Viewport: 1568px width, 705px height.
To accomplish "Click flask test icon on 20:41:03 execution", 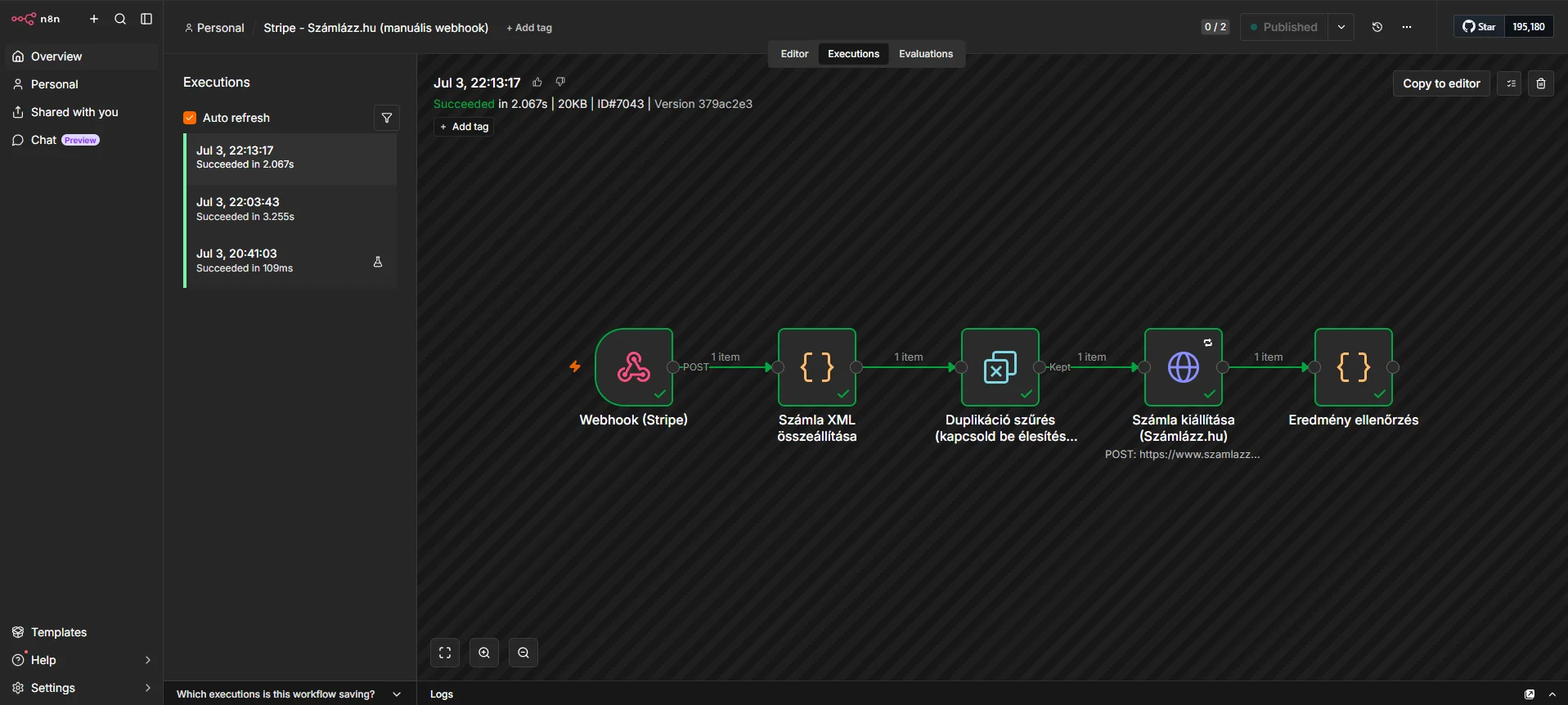I will pos(378,262).
